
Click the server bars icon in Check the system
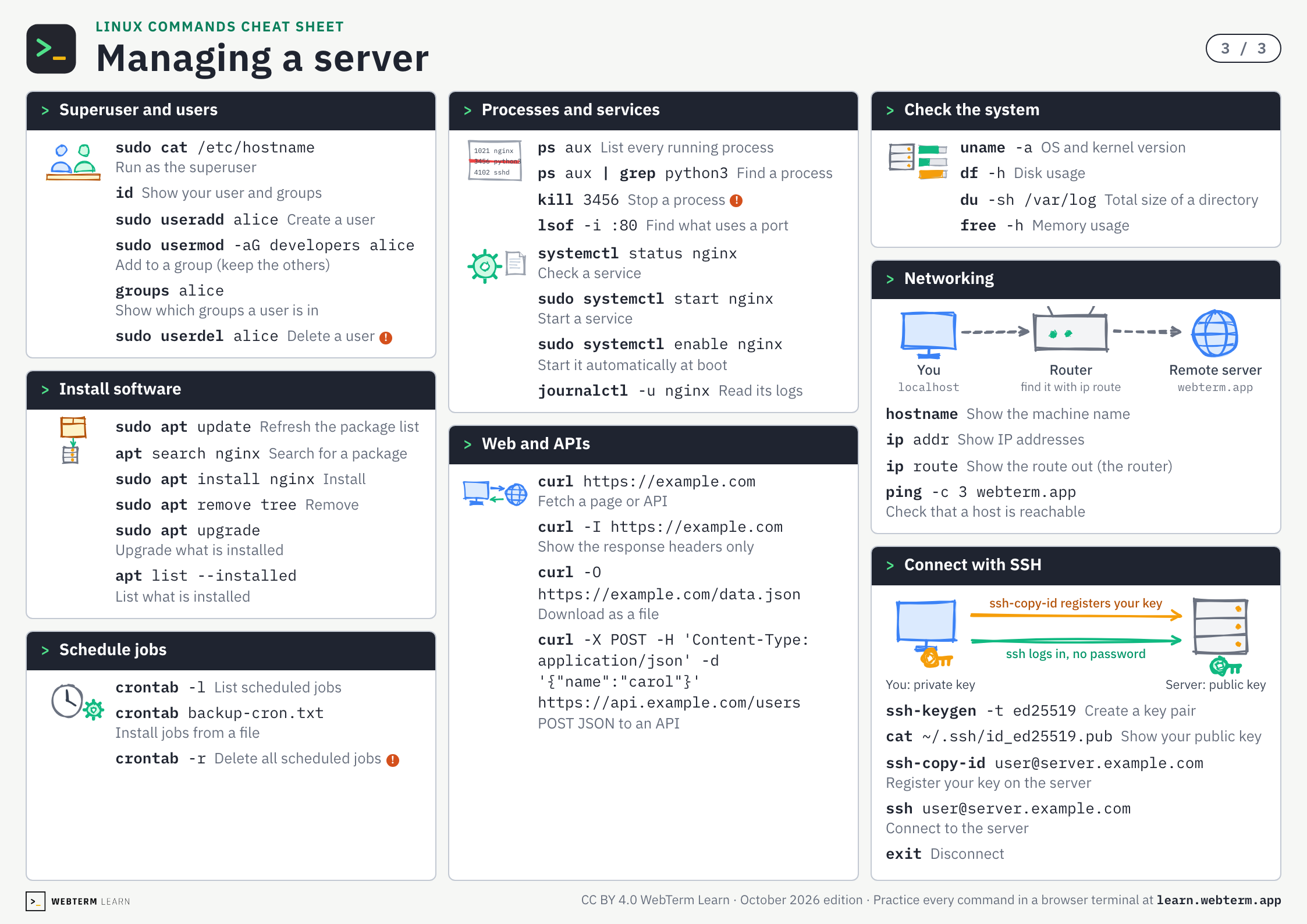coord(918,161)
